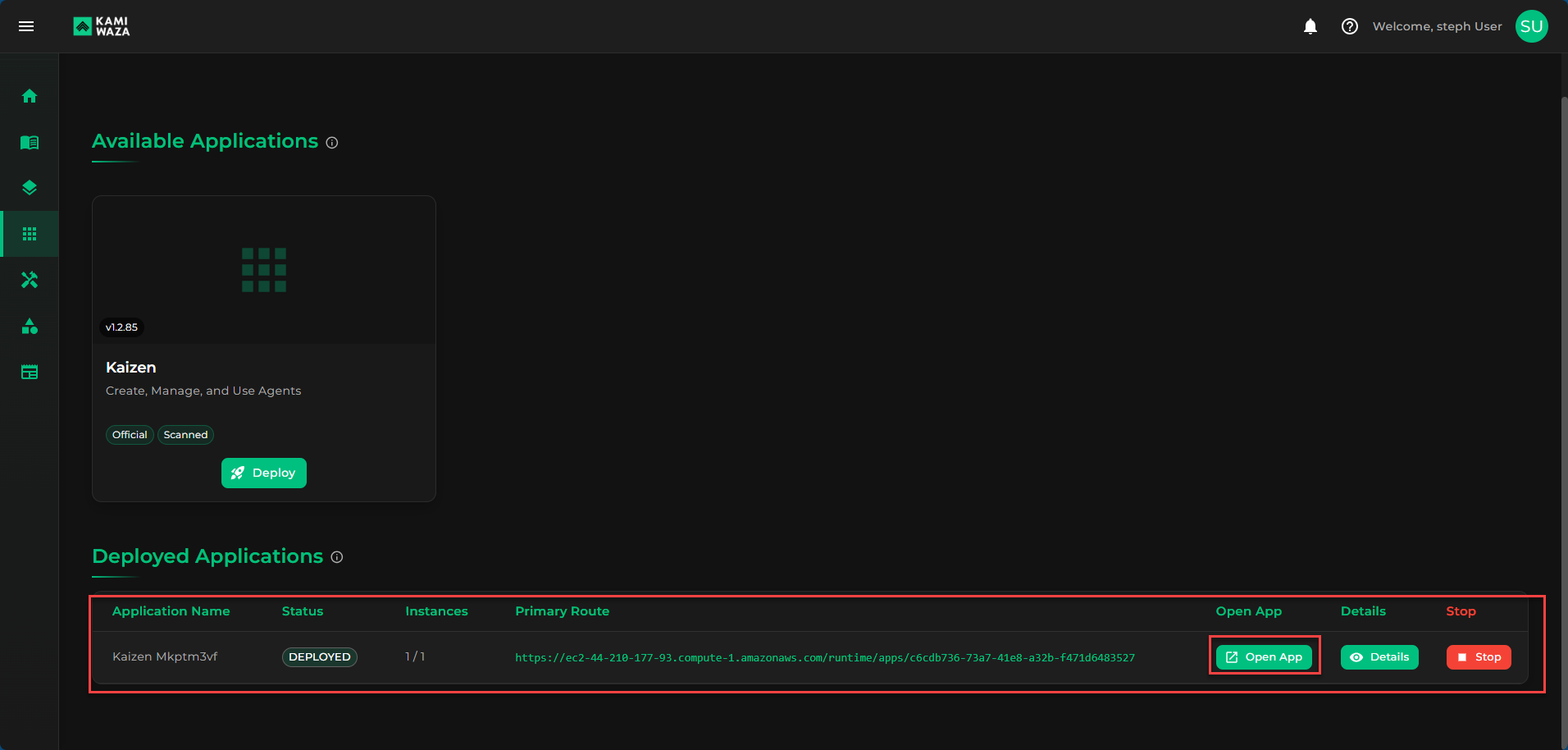Select the Kaizen Mkptm3vf name cell

(165, 656)
